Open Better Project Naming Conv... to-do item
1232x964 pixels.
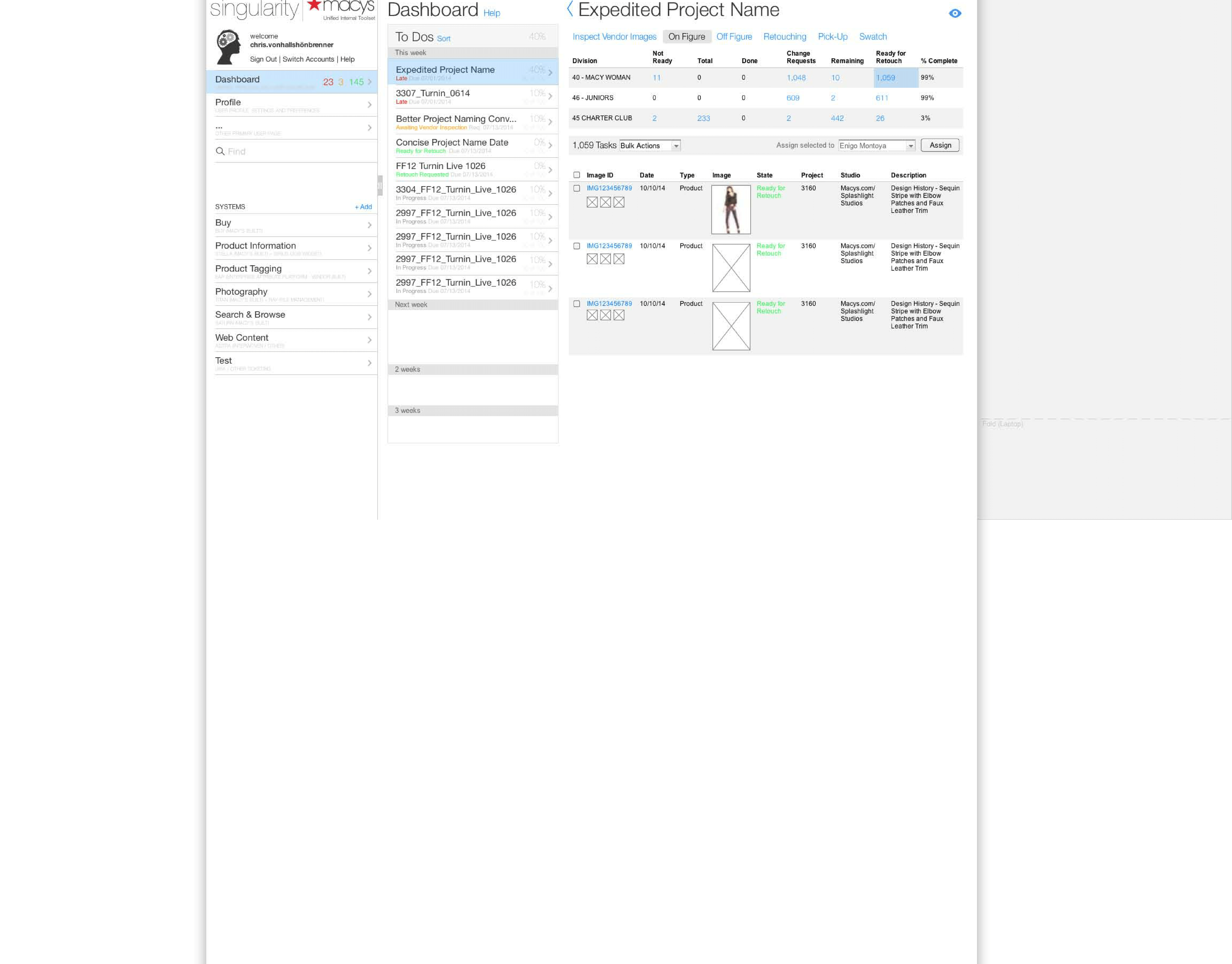(x=473, y=121)
